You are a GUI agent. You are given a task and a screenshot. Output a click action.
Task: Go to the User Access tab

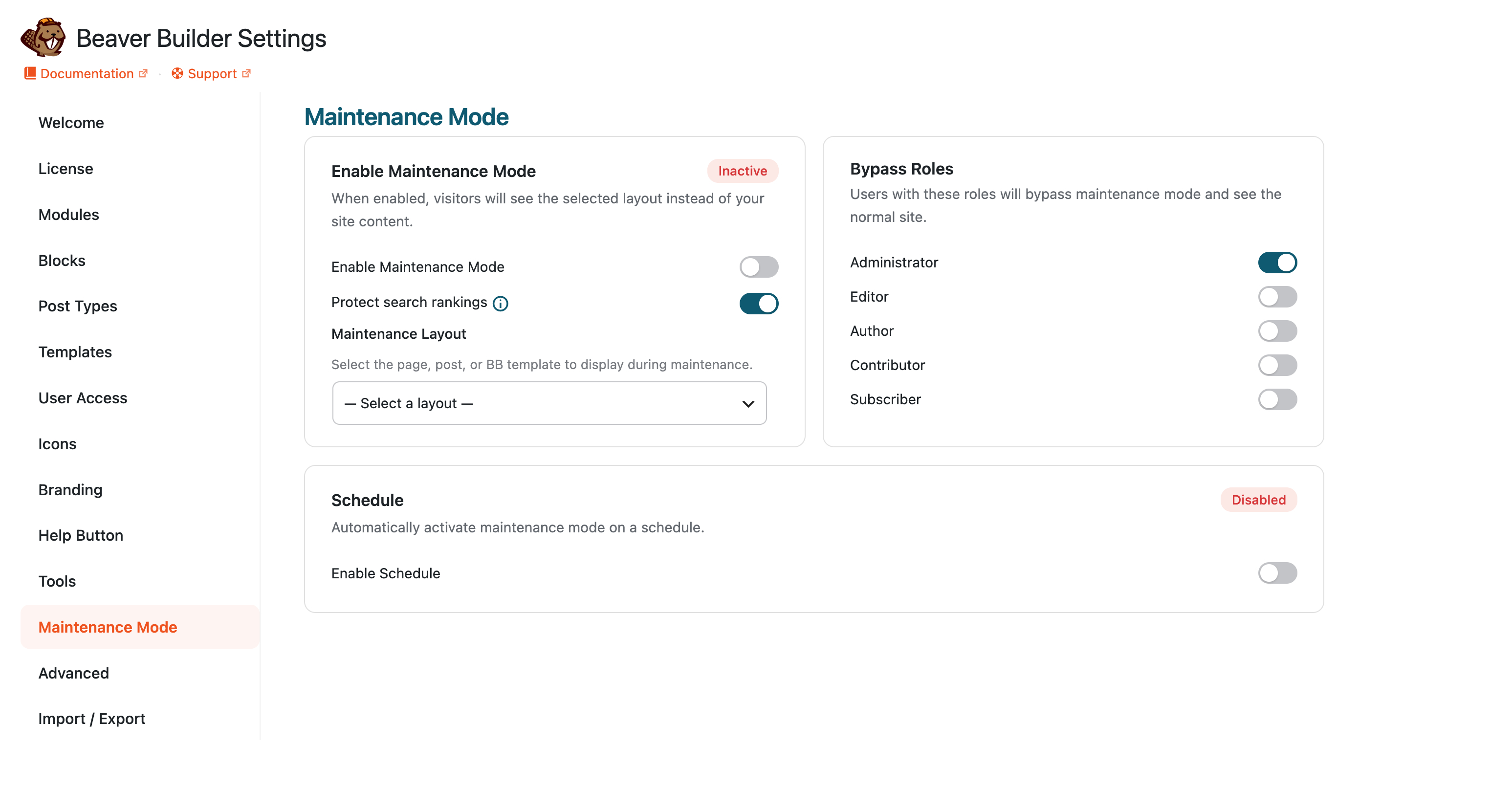tap(139, 397)
